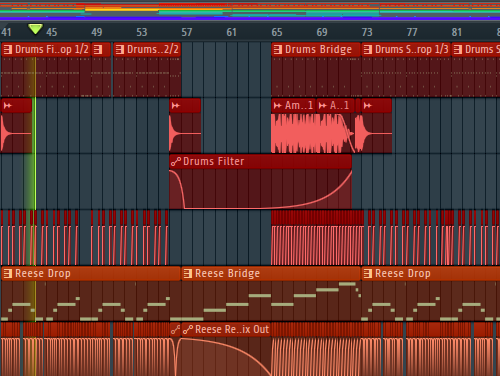The width and height of the screenshot is (500, 376).
Task: Select the Drums Filter clip title
Action: coord(214,162)
